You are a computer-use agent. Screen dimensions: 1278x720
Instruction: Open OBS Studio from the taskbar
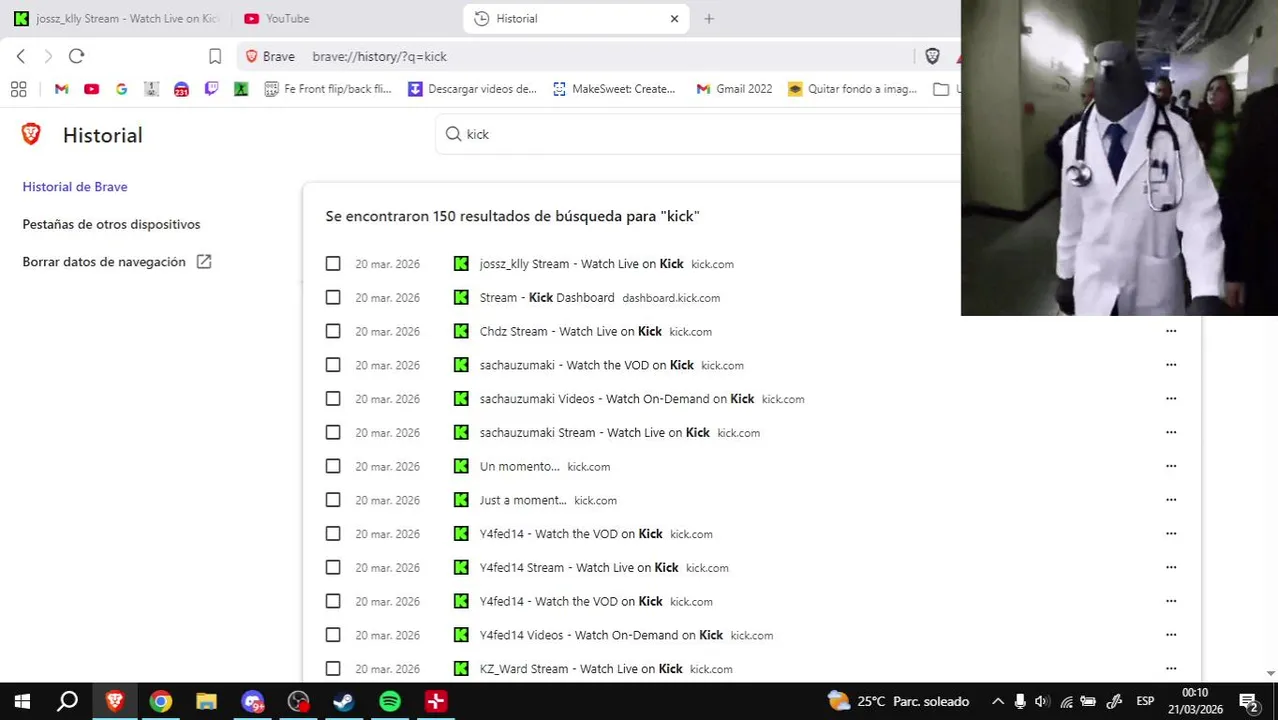click(x=298, y=701)
